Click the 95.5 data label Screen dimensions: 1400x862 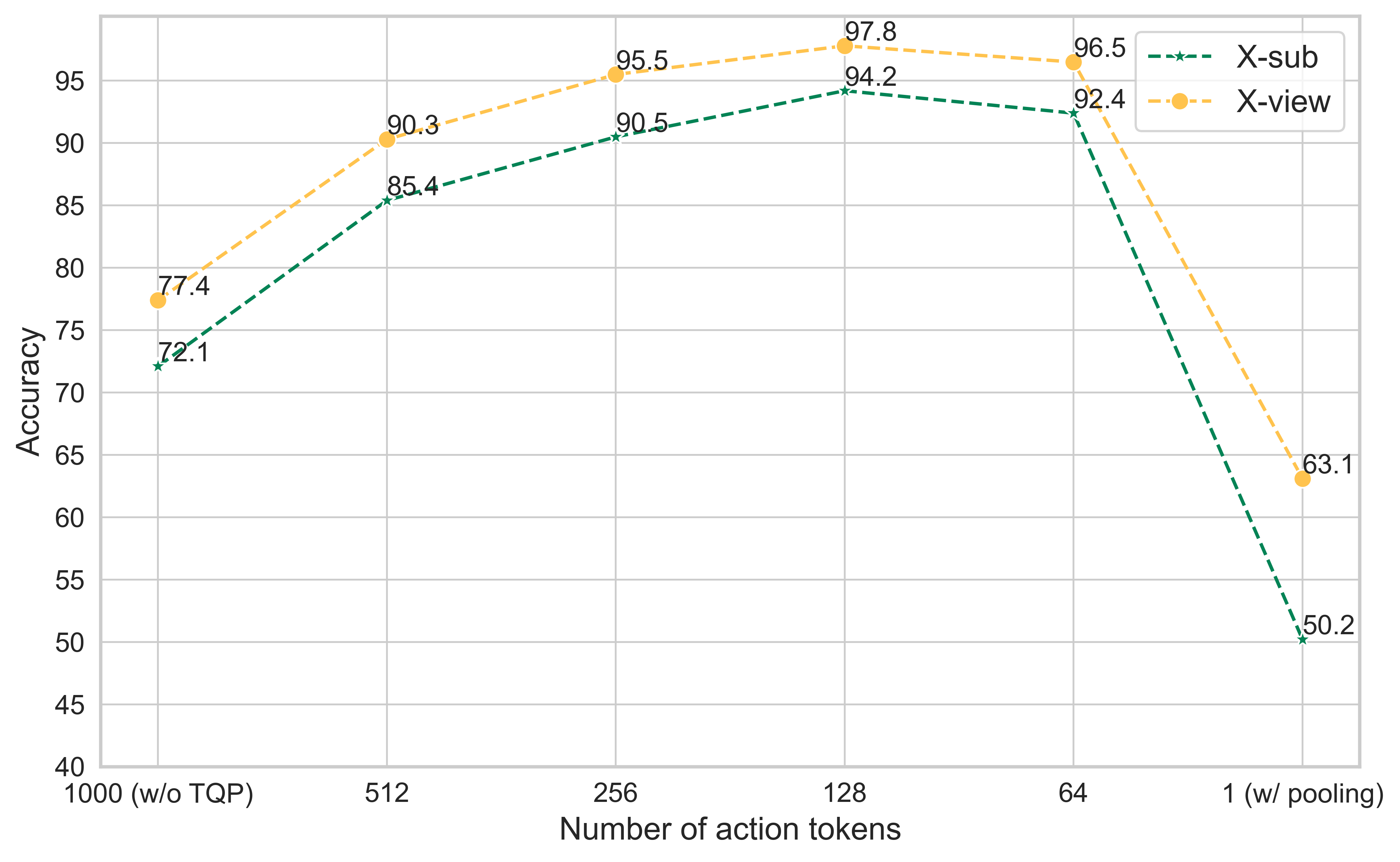click(x=642, y=60)
